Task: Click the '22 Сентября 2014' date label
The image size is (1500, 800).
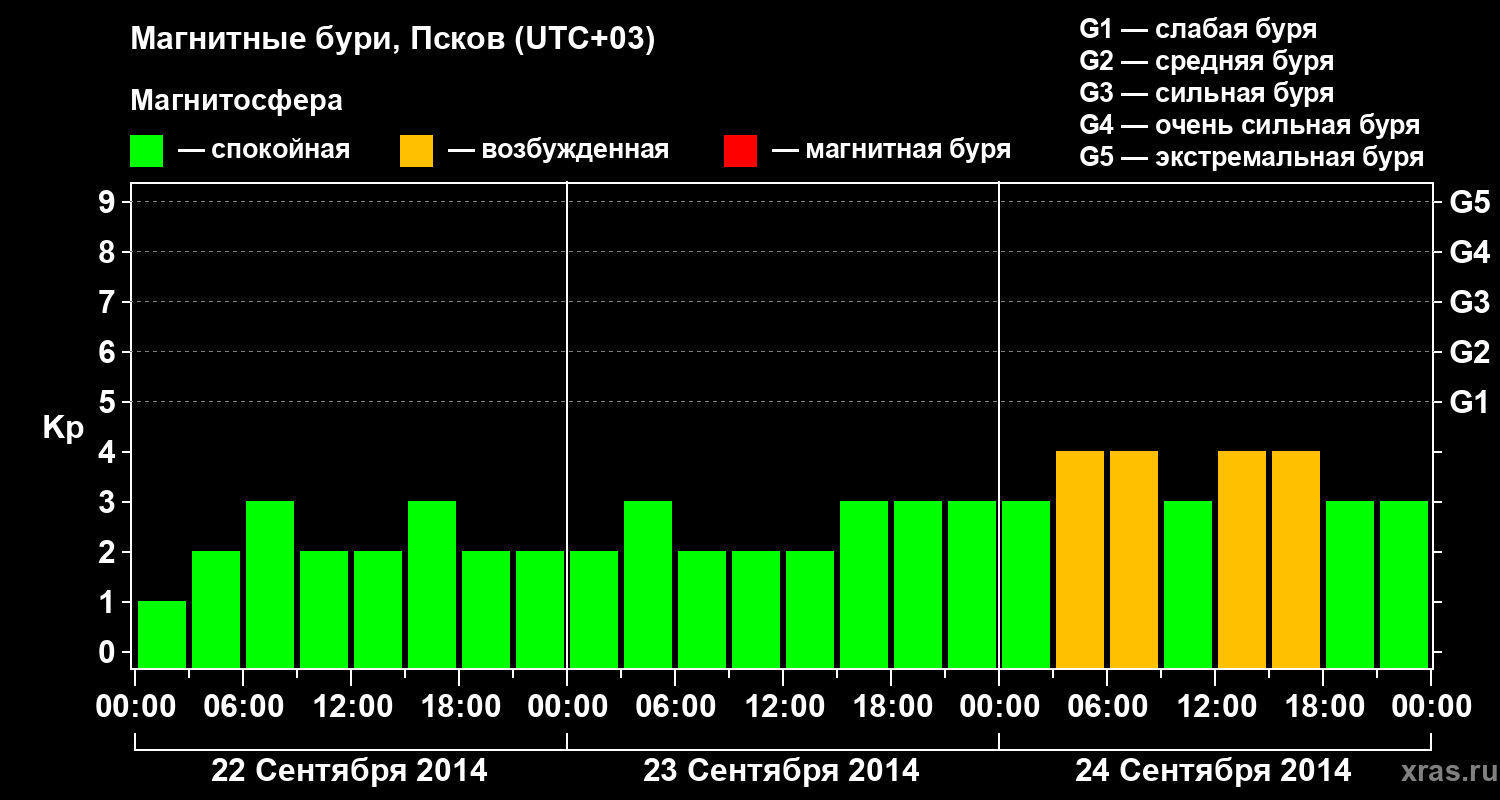Action: [x=350, y=771]
